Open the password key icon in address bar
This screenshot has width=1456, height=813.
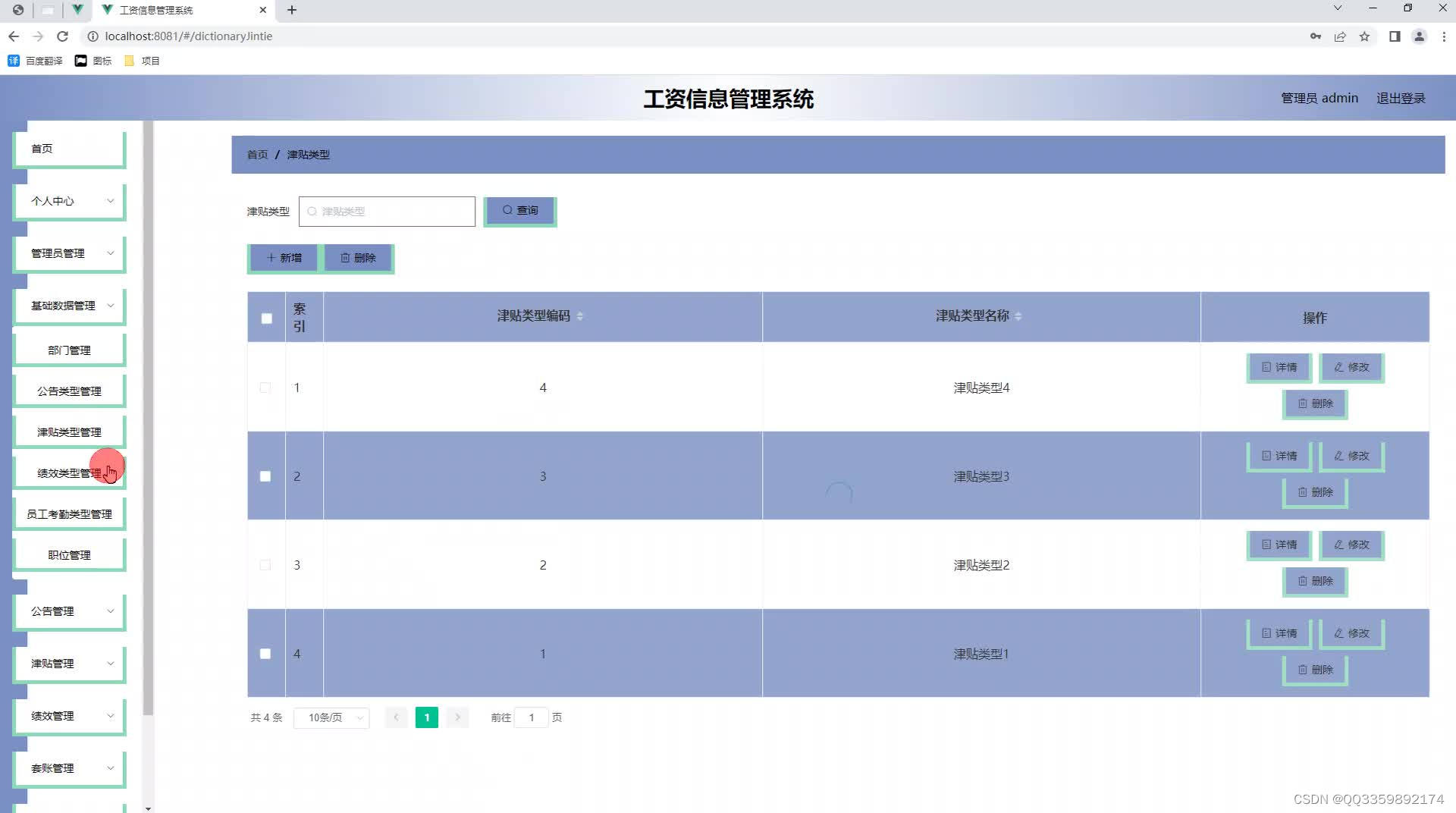[1316, 36]
